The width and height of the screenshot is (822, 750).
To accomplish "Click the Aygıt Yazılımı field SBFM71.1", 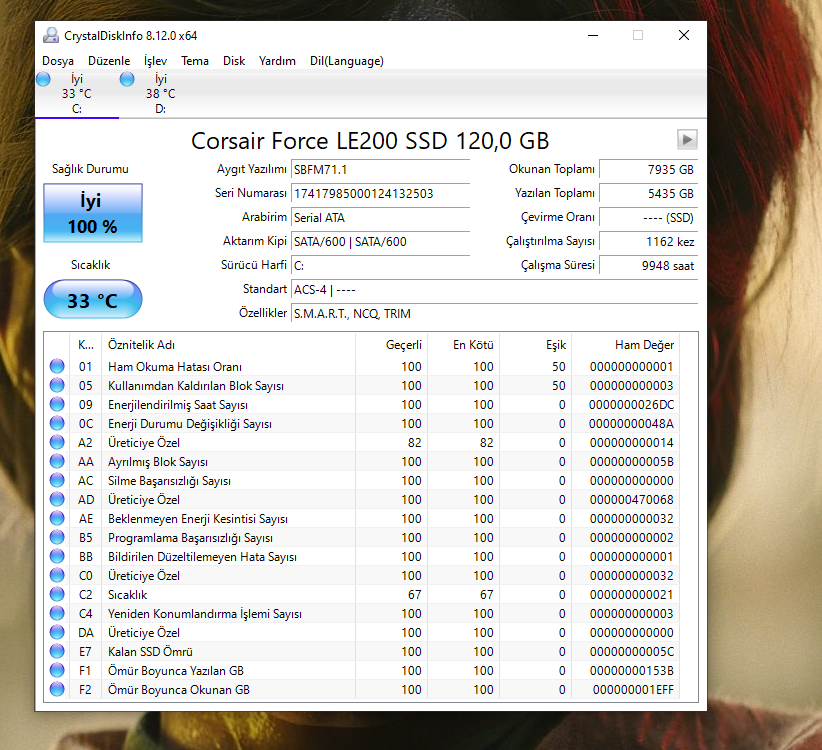I will click(380, 170).
